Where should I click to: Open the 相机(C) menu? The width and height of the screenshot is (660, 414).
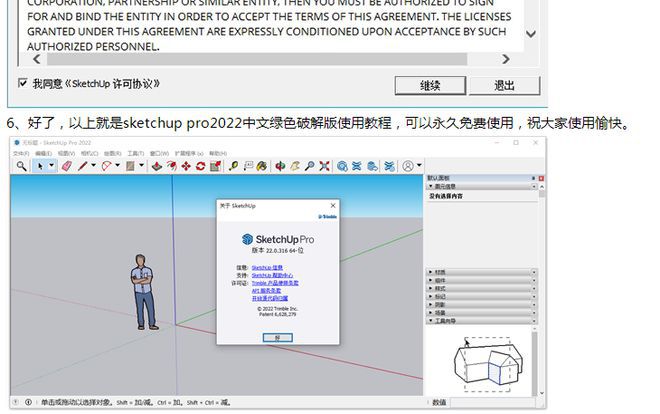pos(89,154)
